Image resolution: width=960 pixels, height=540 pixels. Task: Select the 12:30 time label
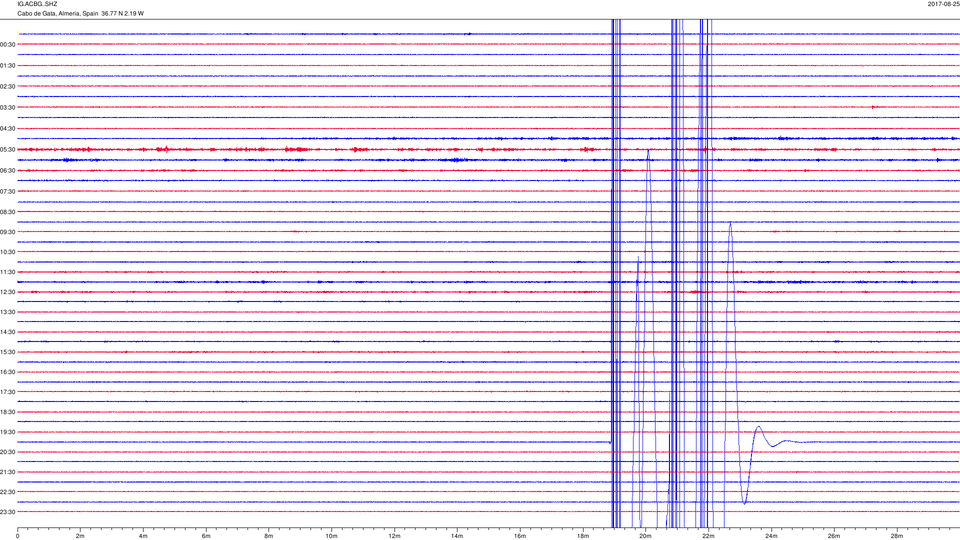[8, 292]
